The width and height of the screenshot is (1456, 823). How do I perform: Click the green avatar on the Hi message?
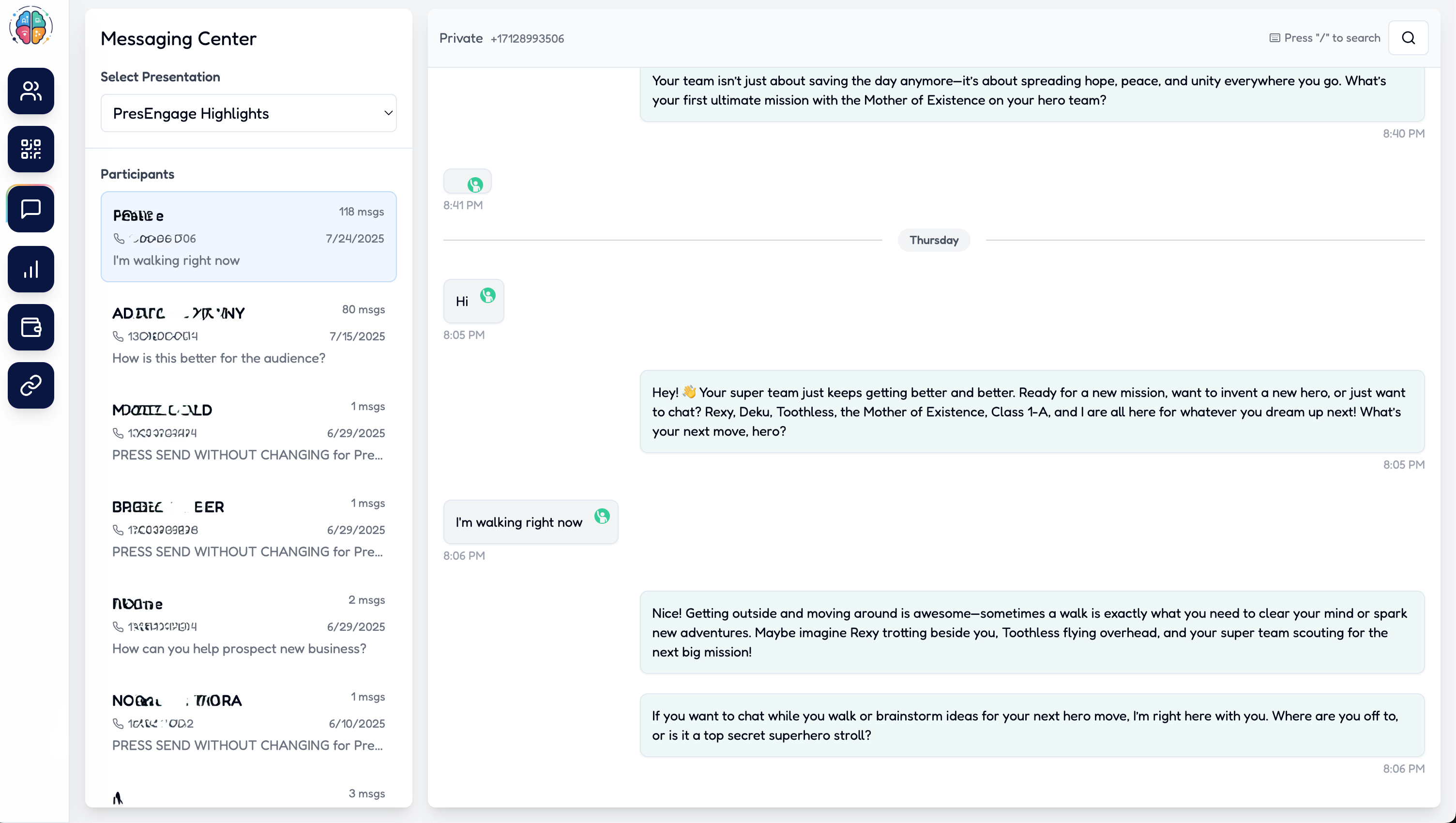488,295
